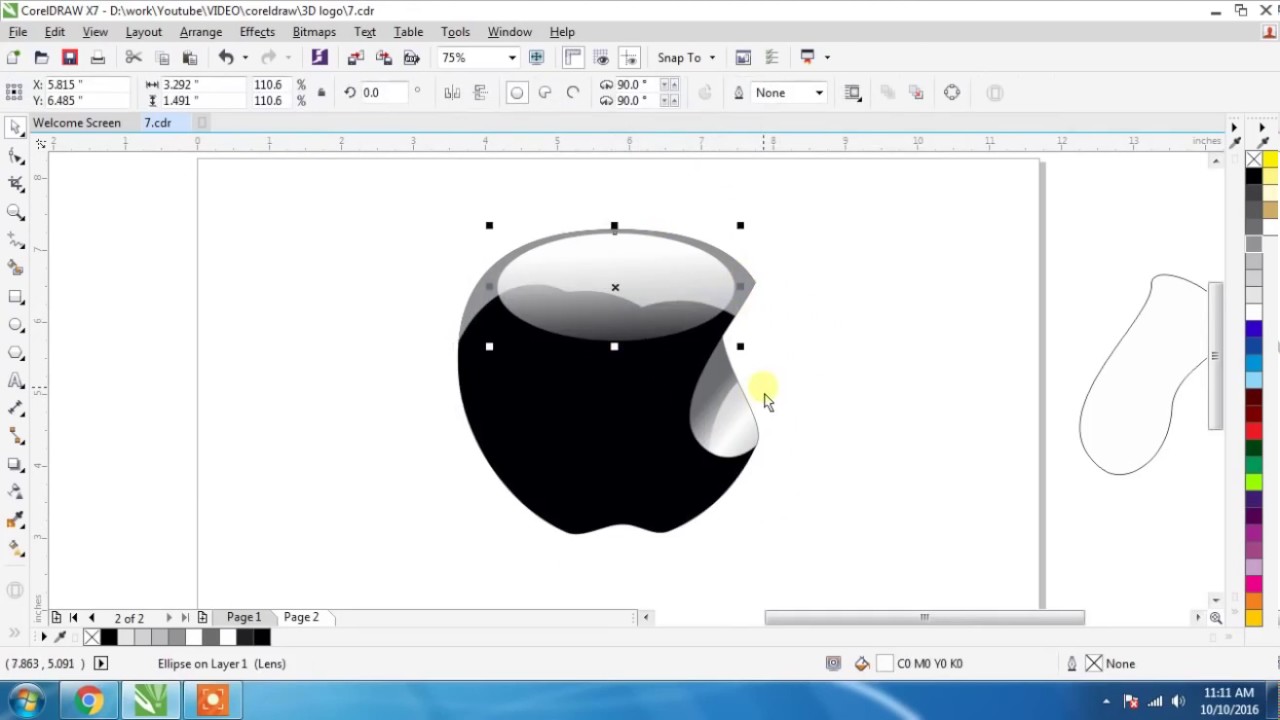Select the Freehand tool
This screenshot has width=1280, height=720.
click(15, 240)
